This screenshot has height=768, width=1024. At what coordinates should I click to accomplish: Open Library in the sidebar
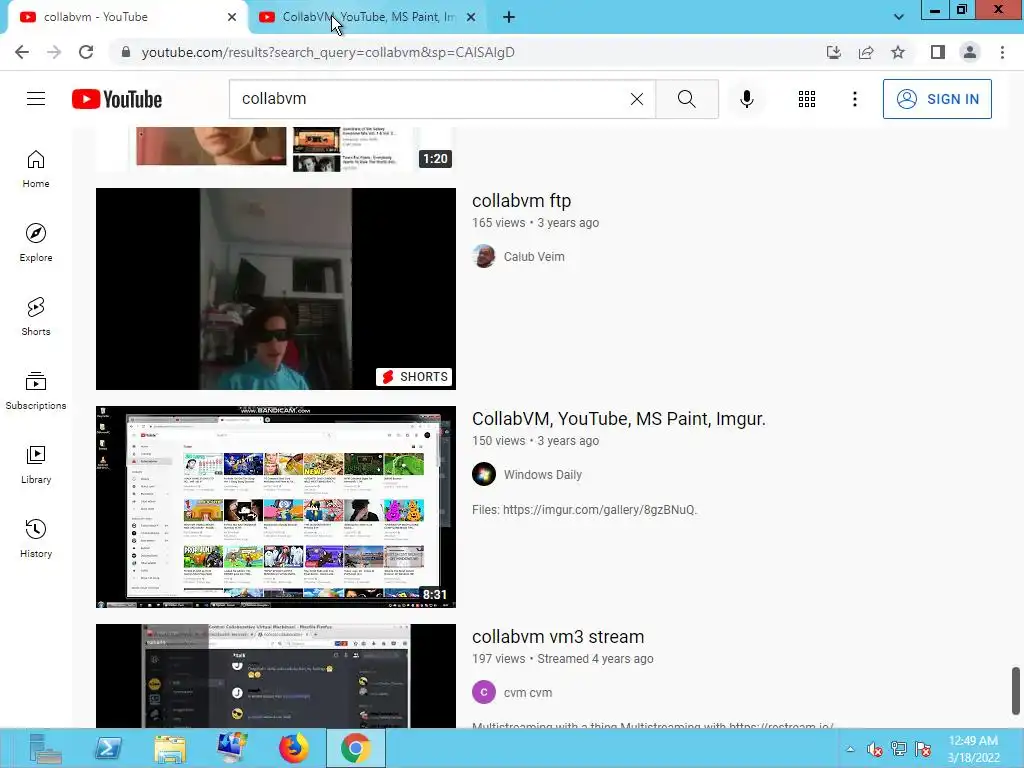(x=36, y=464)
